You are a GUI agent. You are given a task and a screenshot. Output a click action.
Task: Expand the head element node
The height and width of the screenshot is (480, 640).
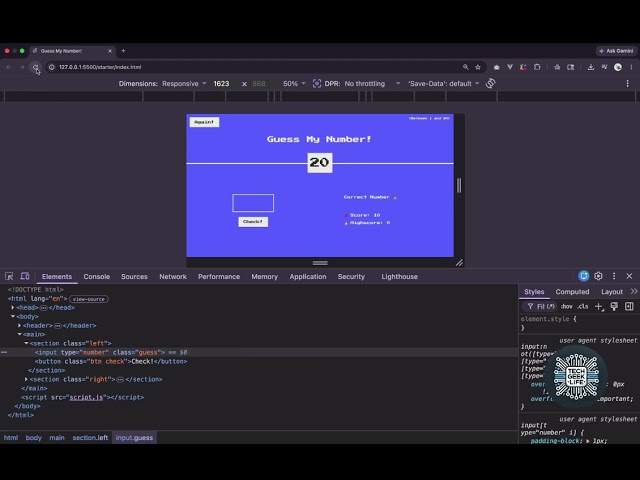pyautogui.click(x=13, y=308)
